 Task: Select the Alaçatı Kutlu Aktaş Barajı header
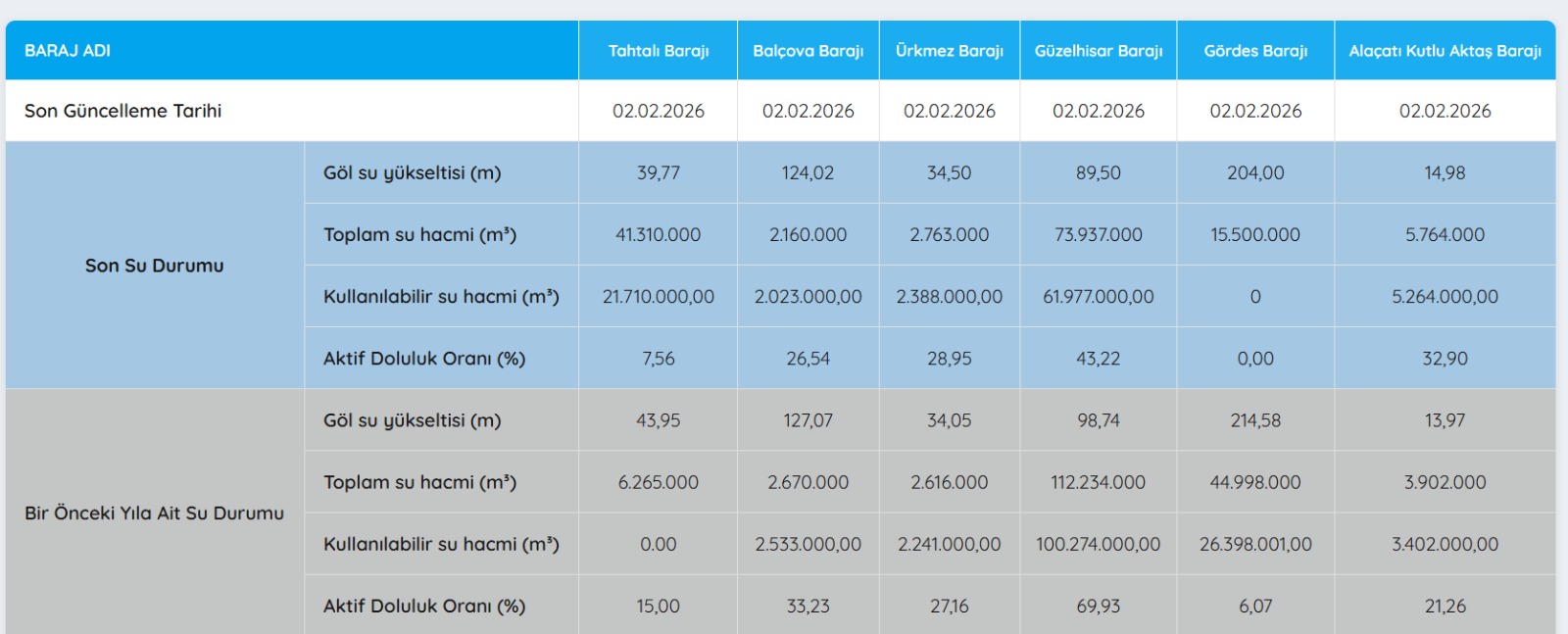tap(1445, 51)
